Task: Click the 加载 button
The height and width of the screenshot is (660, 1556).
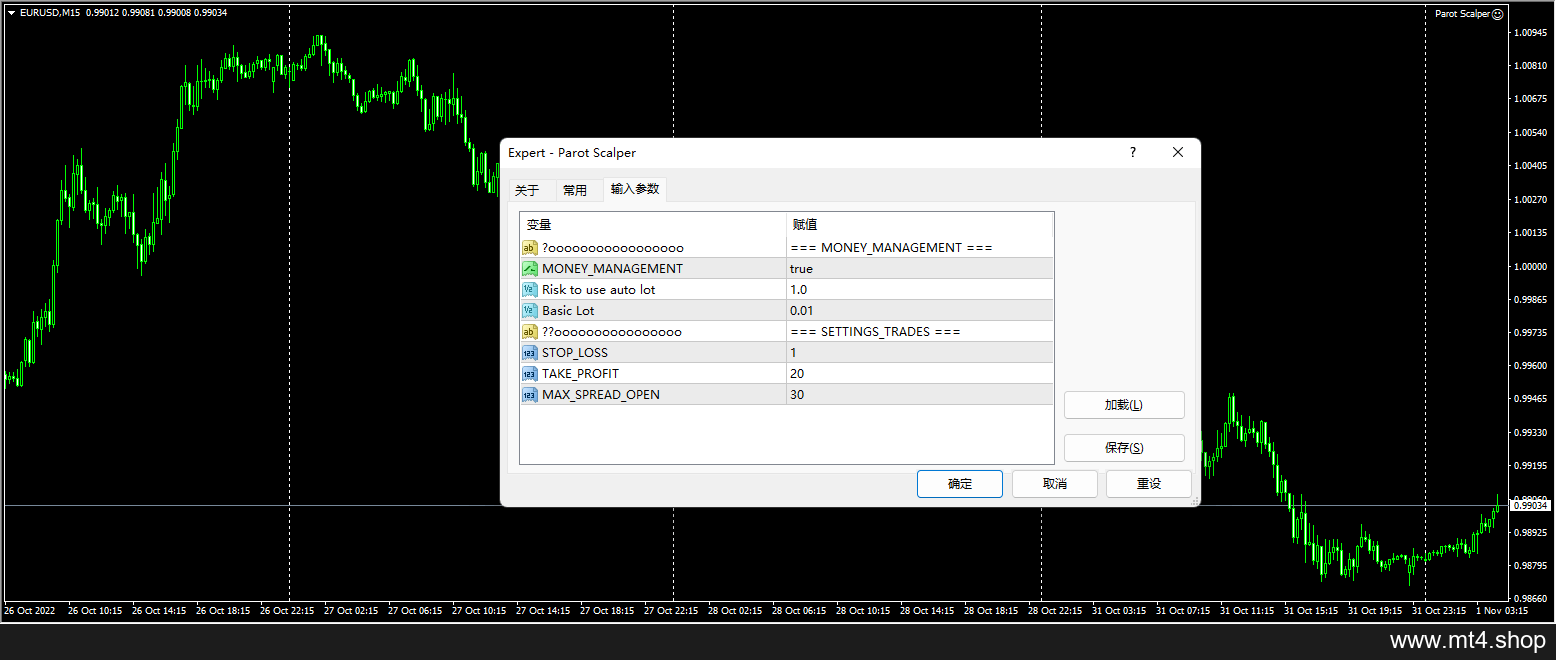Action: [x=1124, y=405]
